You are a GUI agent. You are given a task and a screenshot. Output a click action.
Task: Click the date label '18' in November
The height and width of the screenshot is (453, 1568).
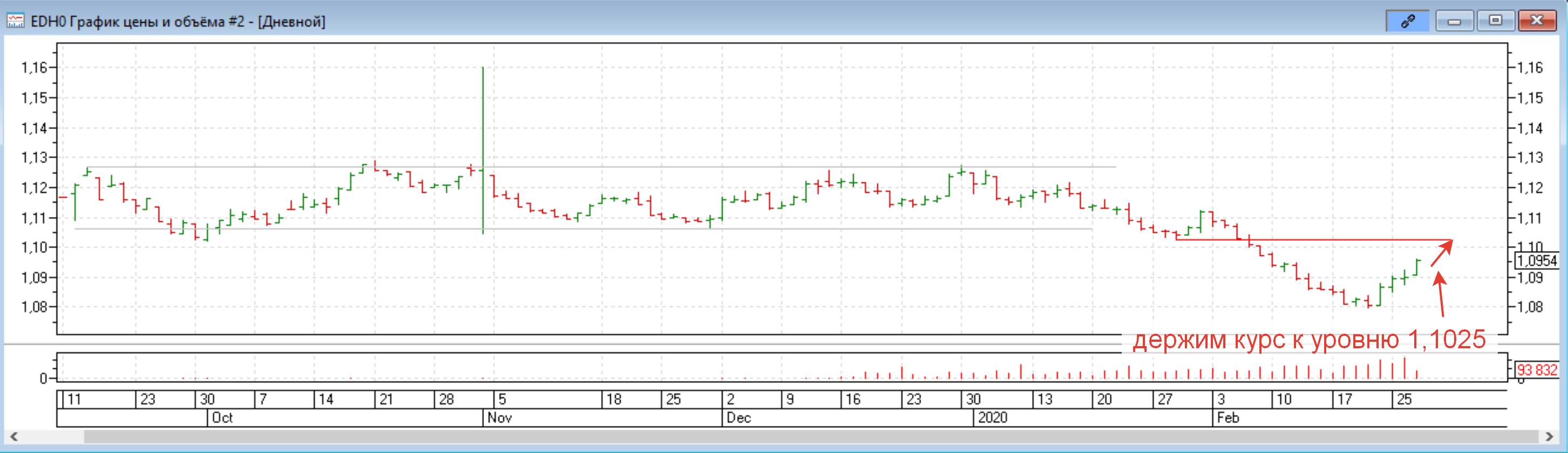point(613,400)
